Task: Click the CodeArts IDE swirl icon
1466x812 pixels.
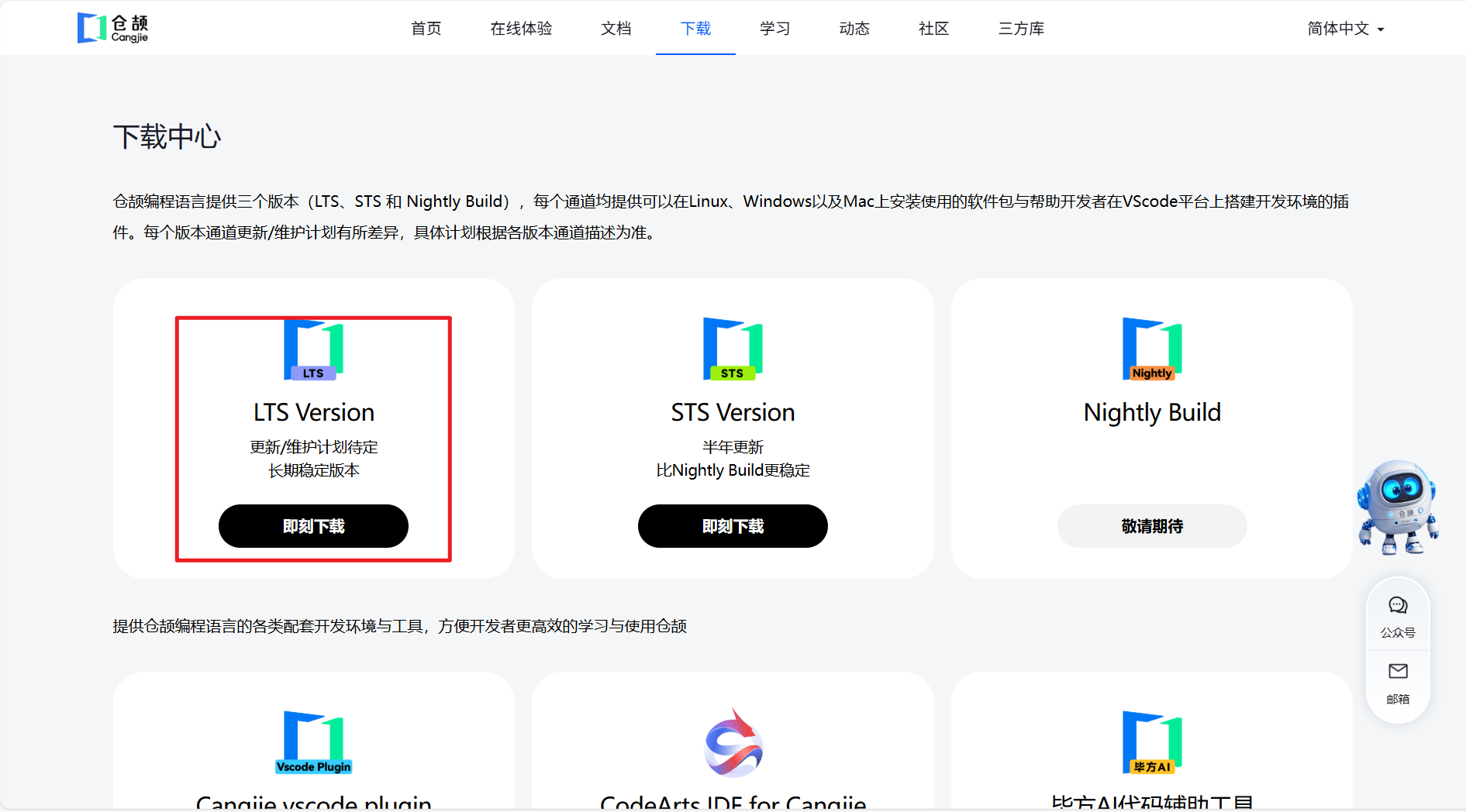Action: (733, 742)
